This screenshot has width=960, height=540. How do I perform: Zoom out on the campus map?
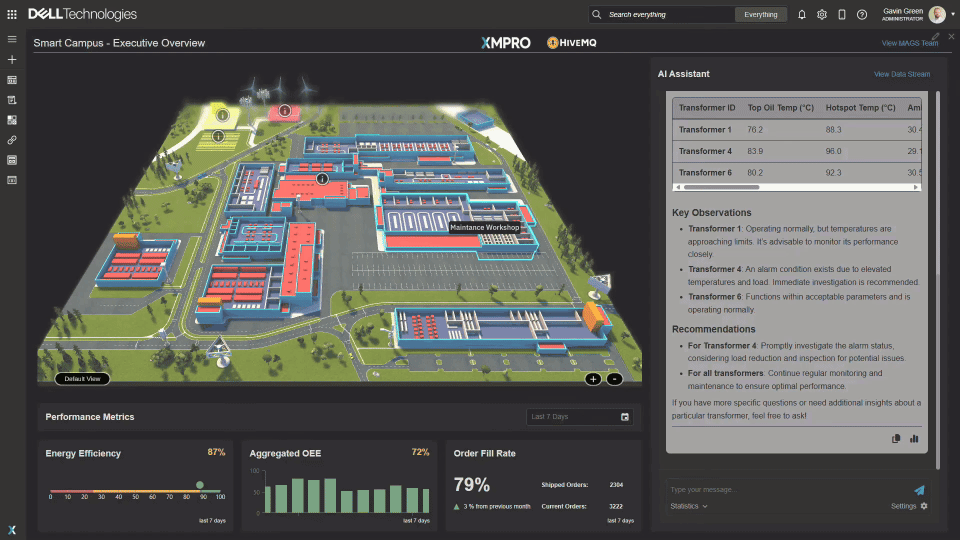coord(614,379)
